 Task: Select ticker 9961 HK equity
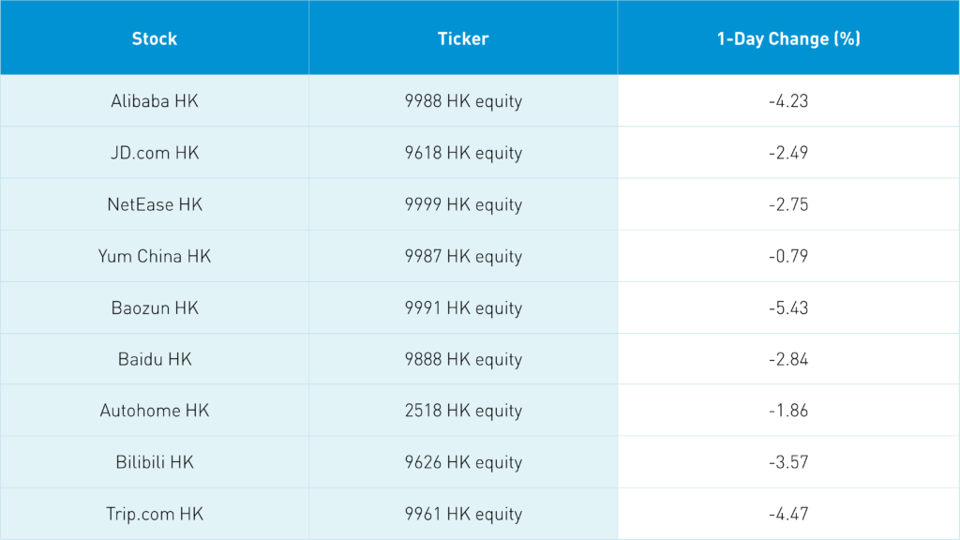(463, 514)
